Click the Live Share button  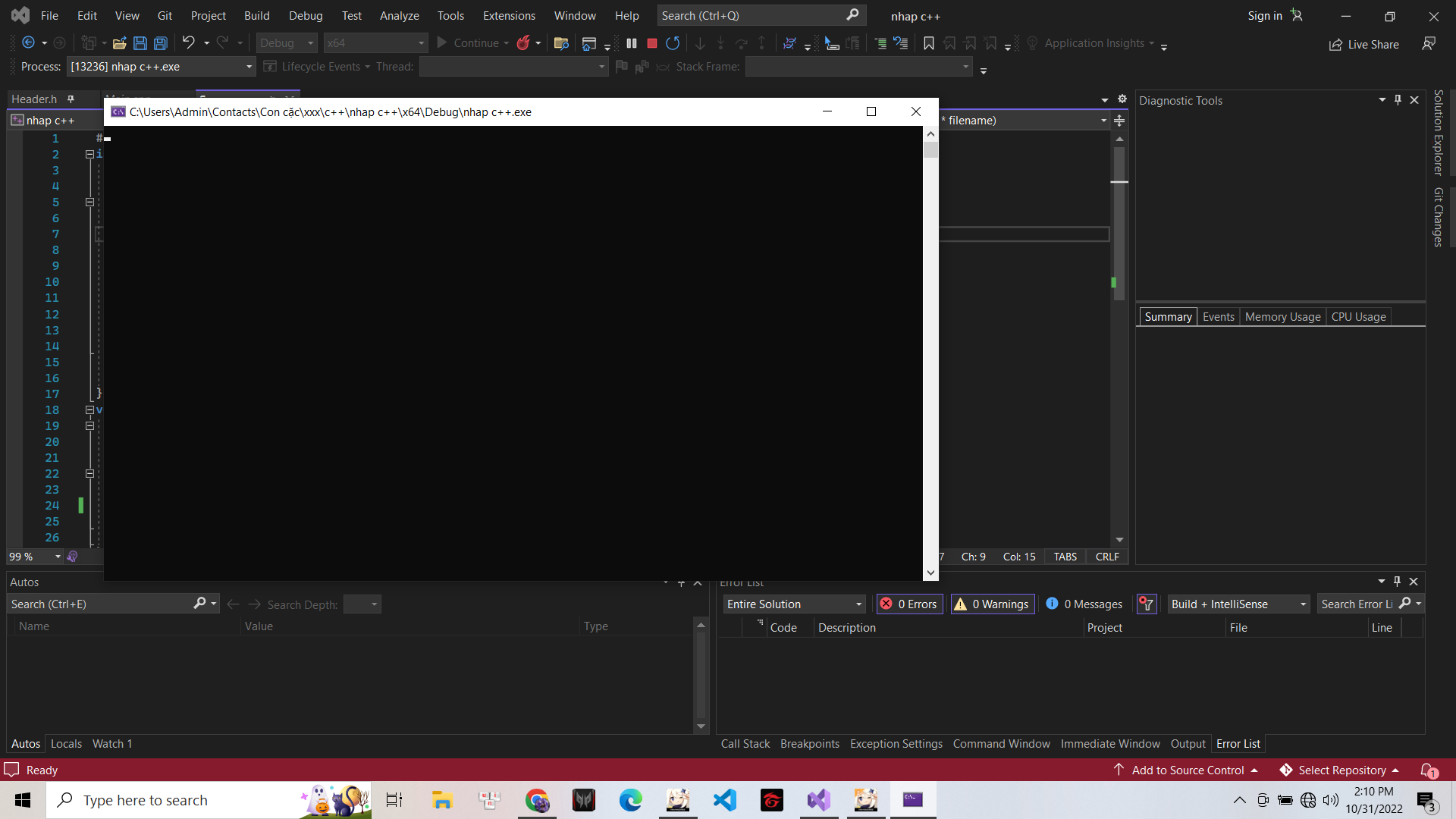1364,45
